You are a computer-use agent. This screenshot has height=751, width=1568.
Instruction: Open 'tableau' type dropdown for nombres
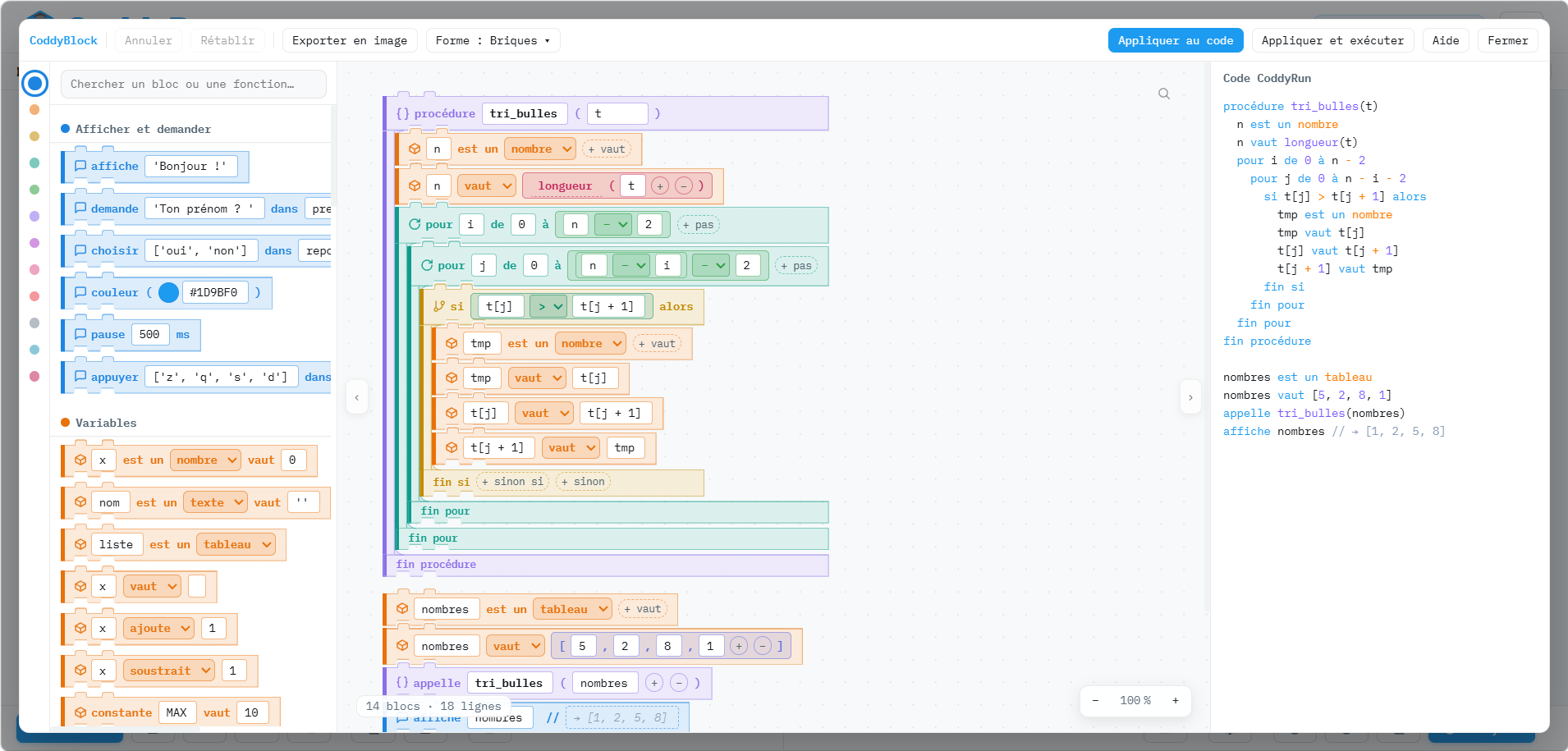573,609
